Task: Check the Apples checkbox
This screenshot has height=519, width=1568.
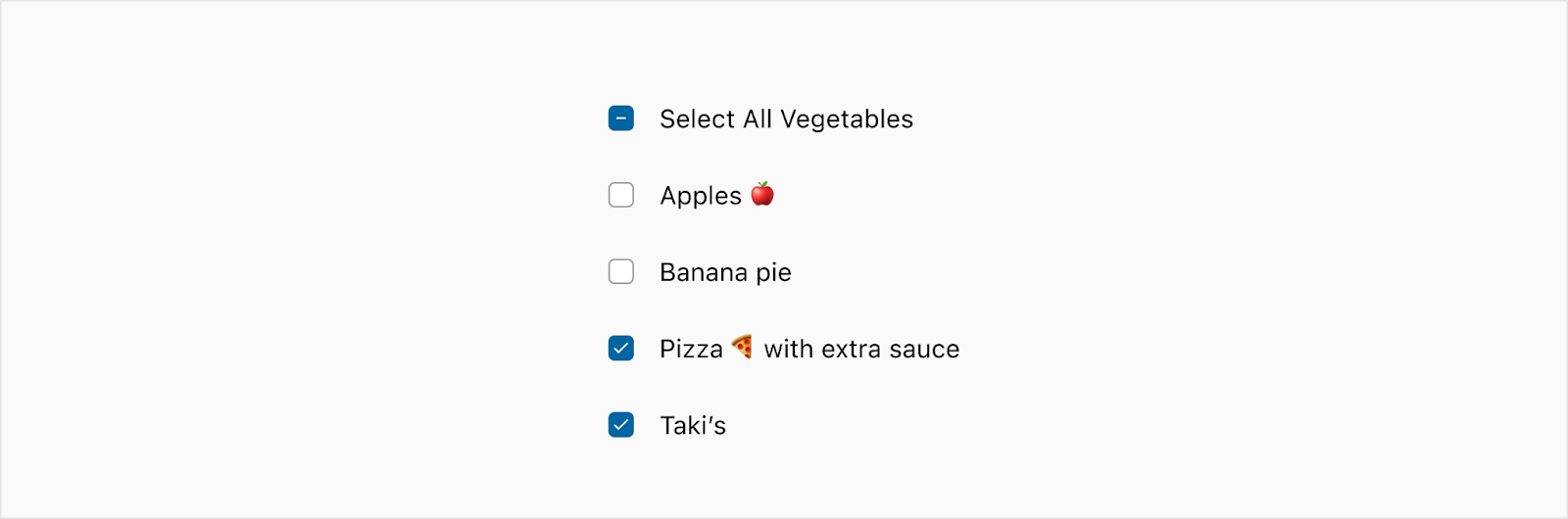Action: coord(621,195)
